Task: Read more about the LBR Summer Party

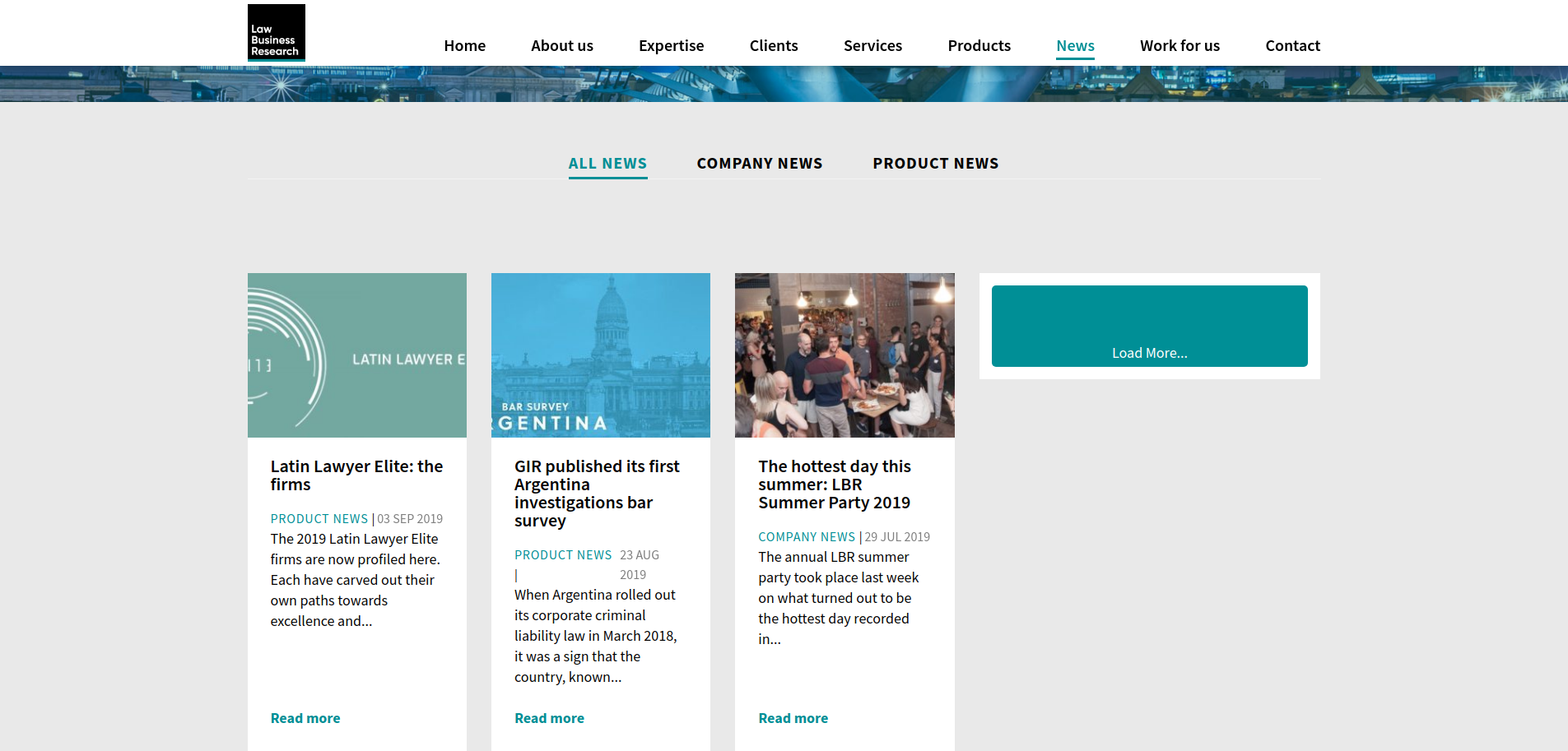Action: click(793, 718)
